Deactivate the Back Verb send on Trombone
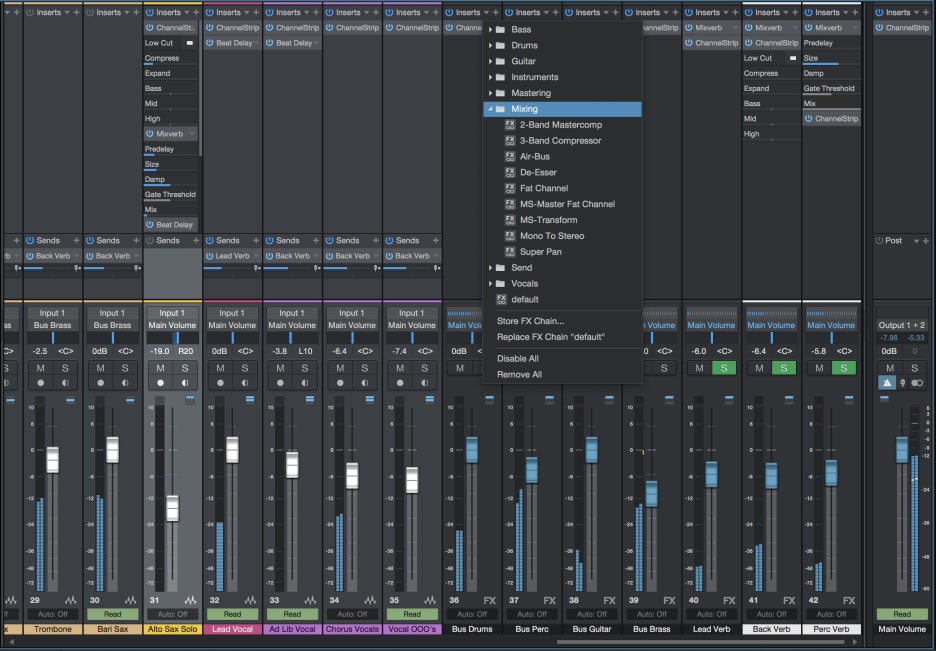This screenshot has height=651, width=936. click(30, 256)
